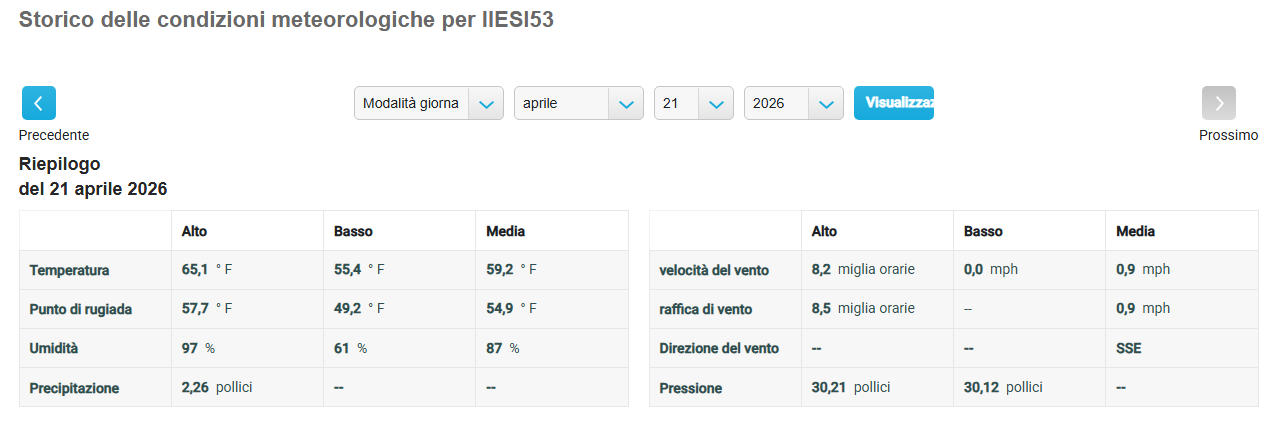Open the Modalità giornaliera mode dropdown
The image size is (1274, 436).
(428, 103)
